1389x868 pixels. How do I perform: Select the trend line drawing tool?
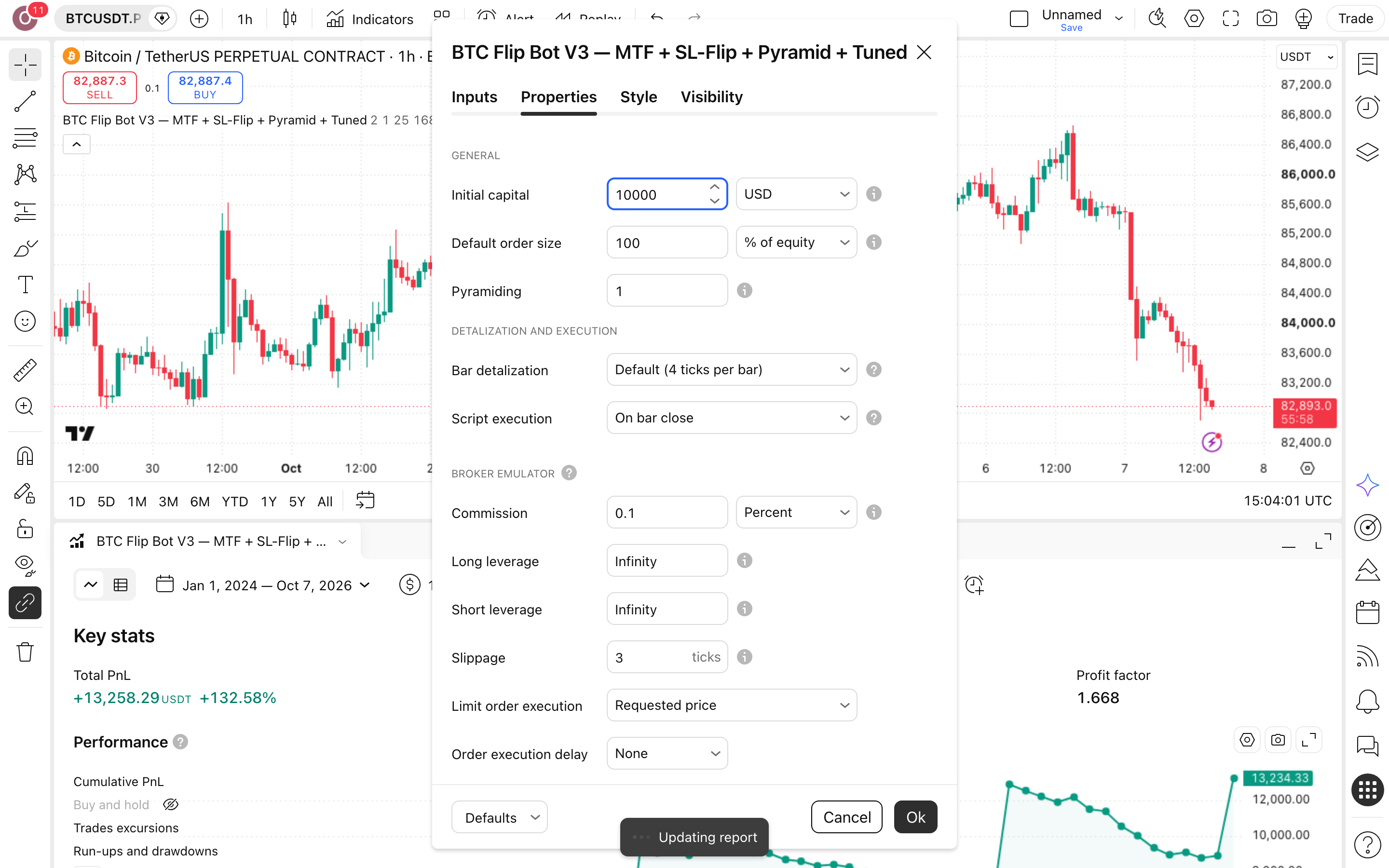pyautogui.click(x=25, y=102)
